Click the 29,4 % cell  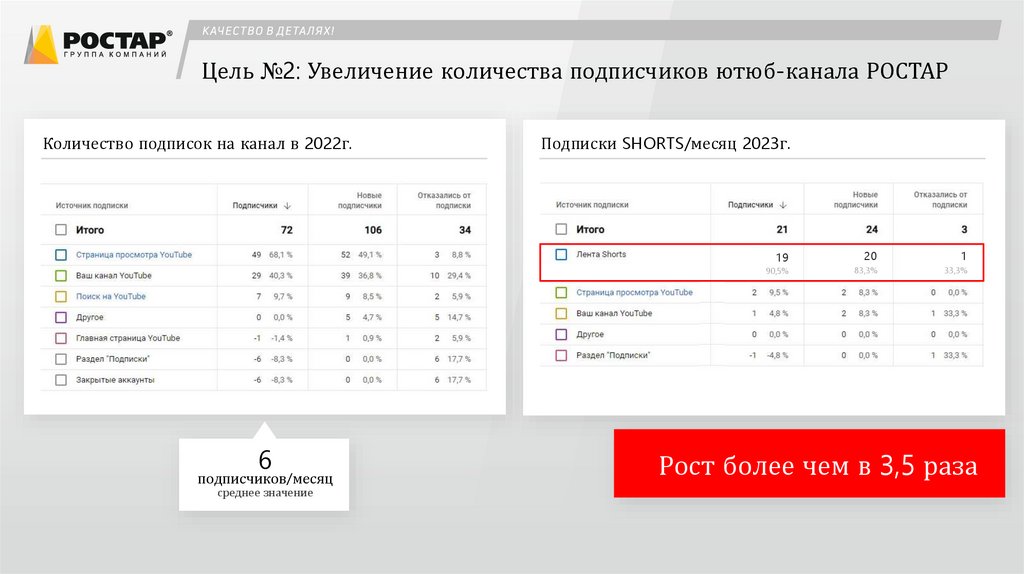459,276
